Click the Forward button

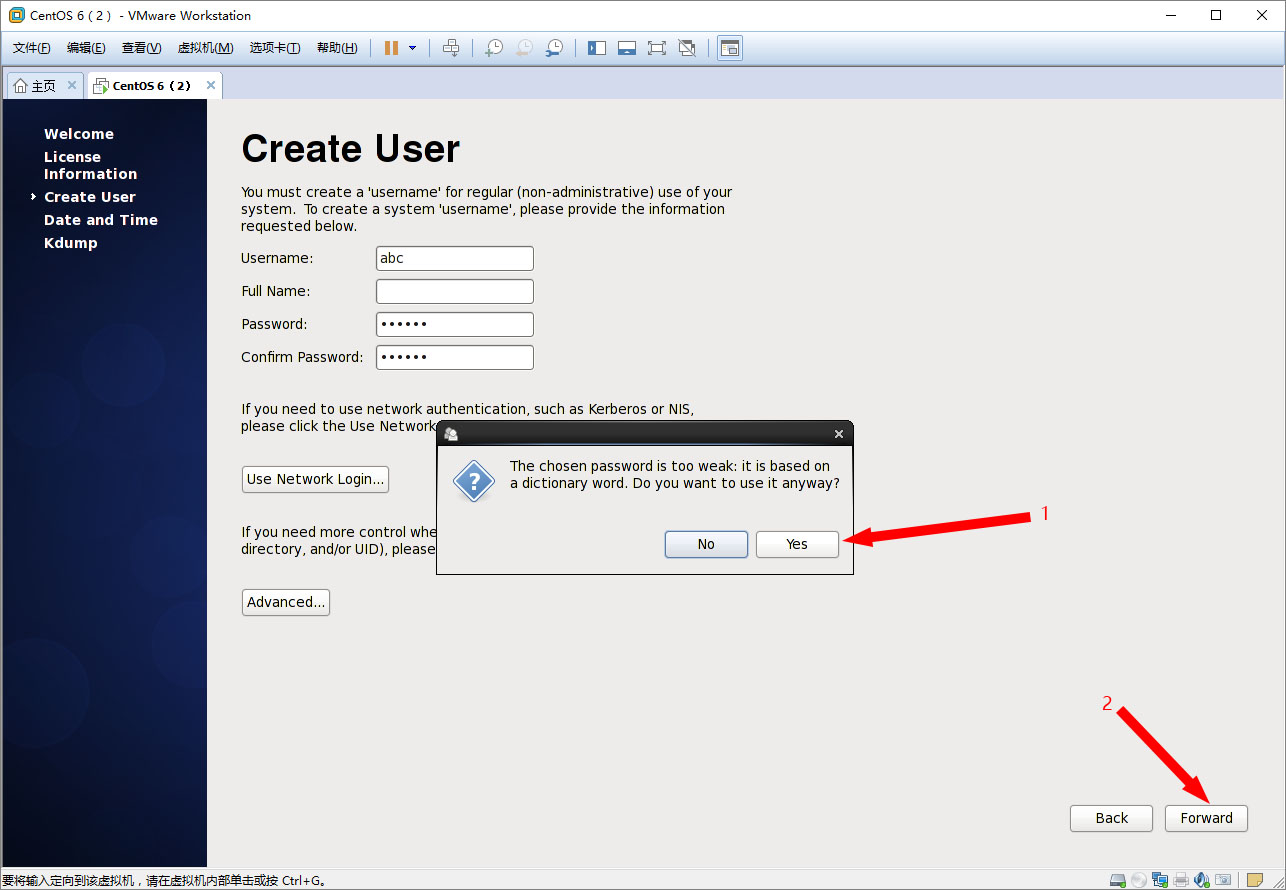(x=1206, y=818)
